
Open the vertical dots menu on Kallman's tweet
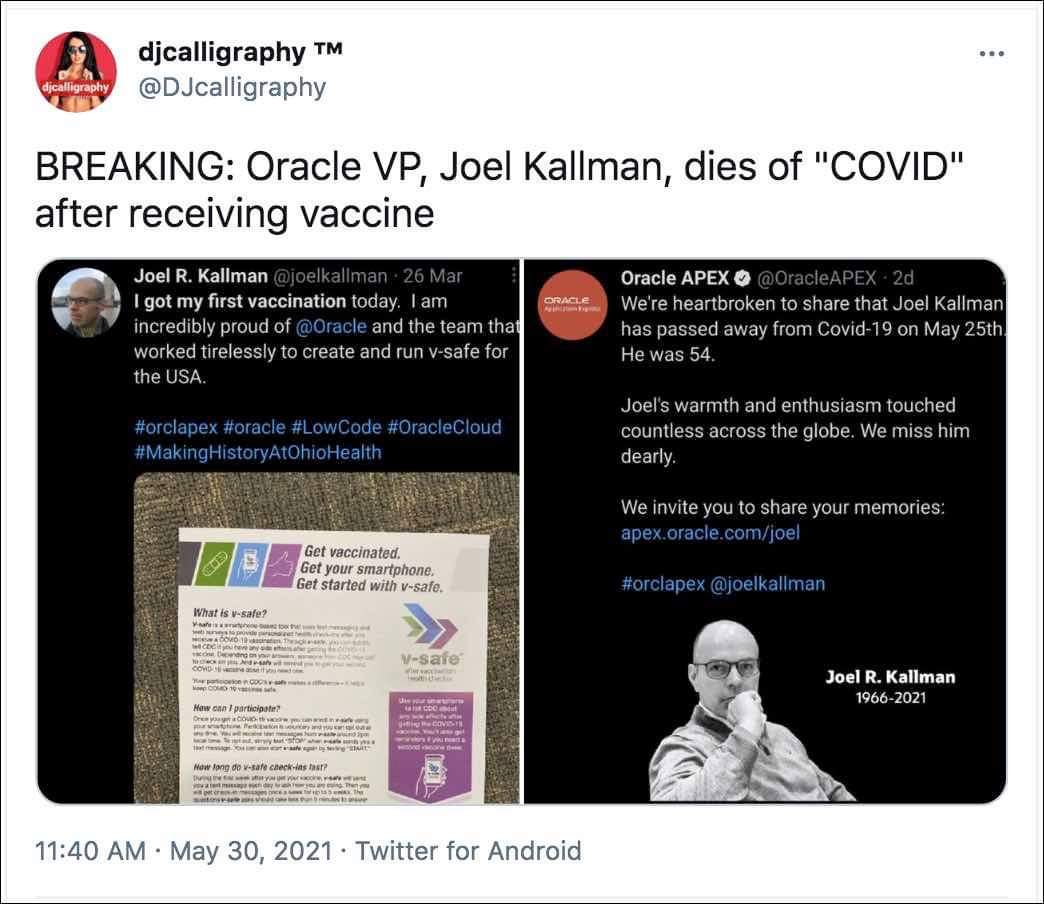(514, 276)
